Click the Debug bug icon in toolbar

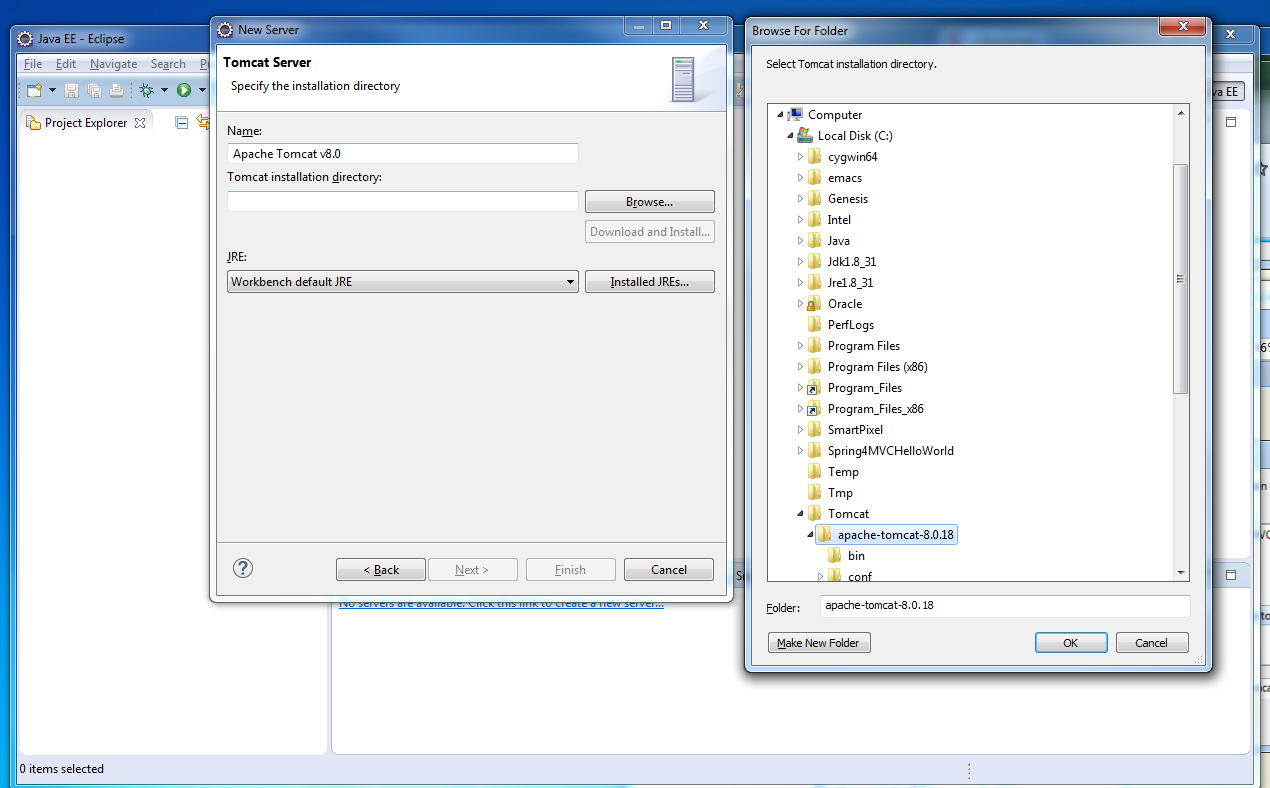(x=146, y=91)
